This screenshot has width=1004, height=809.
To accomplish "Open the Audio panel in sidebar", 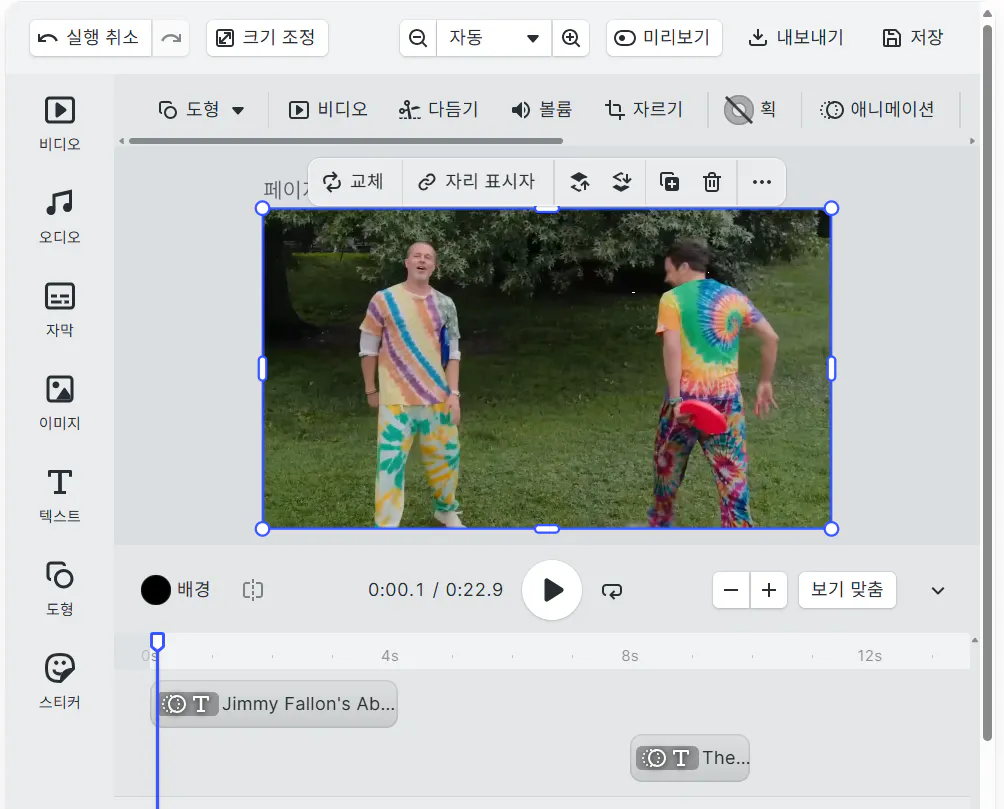I will [x=60, y=215].
